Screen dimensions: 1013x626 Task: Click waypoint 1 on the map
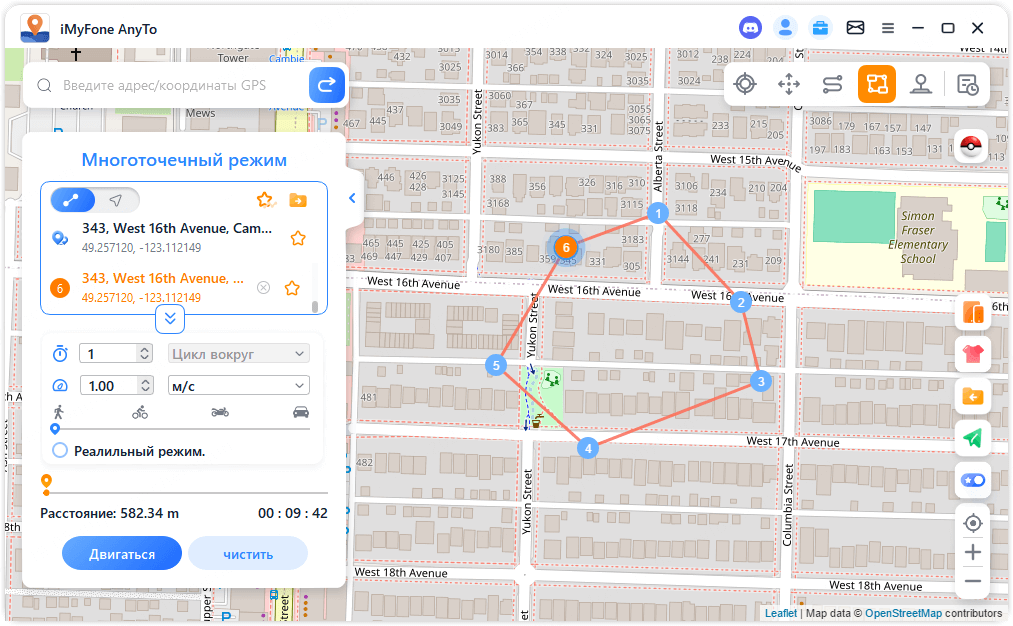click(658, 213)
